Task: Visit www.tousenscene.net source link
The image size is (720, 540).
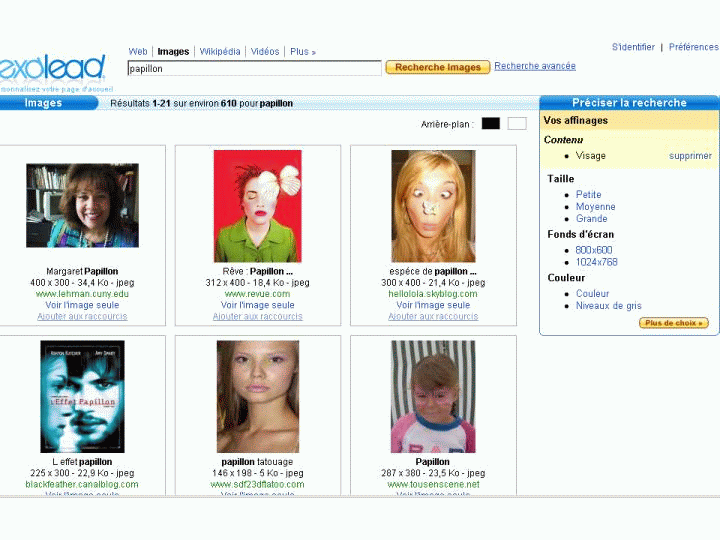Action: point(433,484)
